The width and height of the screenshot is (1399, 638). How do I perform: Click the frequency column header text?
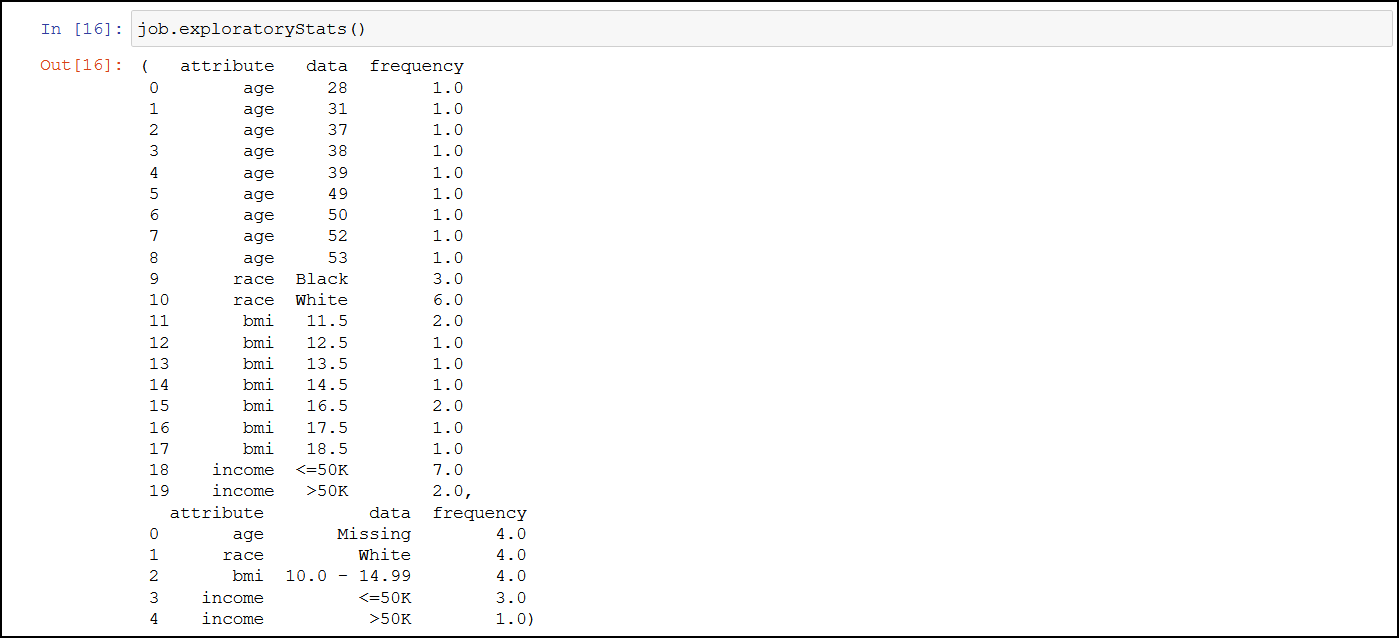click(x=417, y=65)
